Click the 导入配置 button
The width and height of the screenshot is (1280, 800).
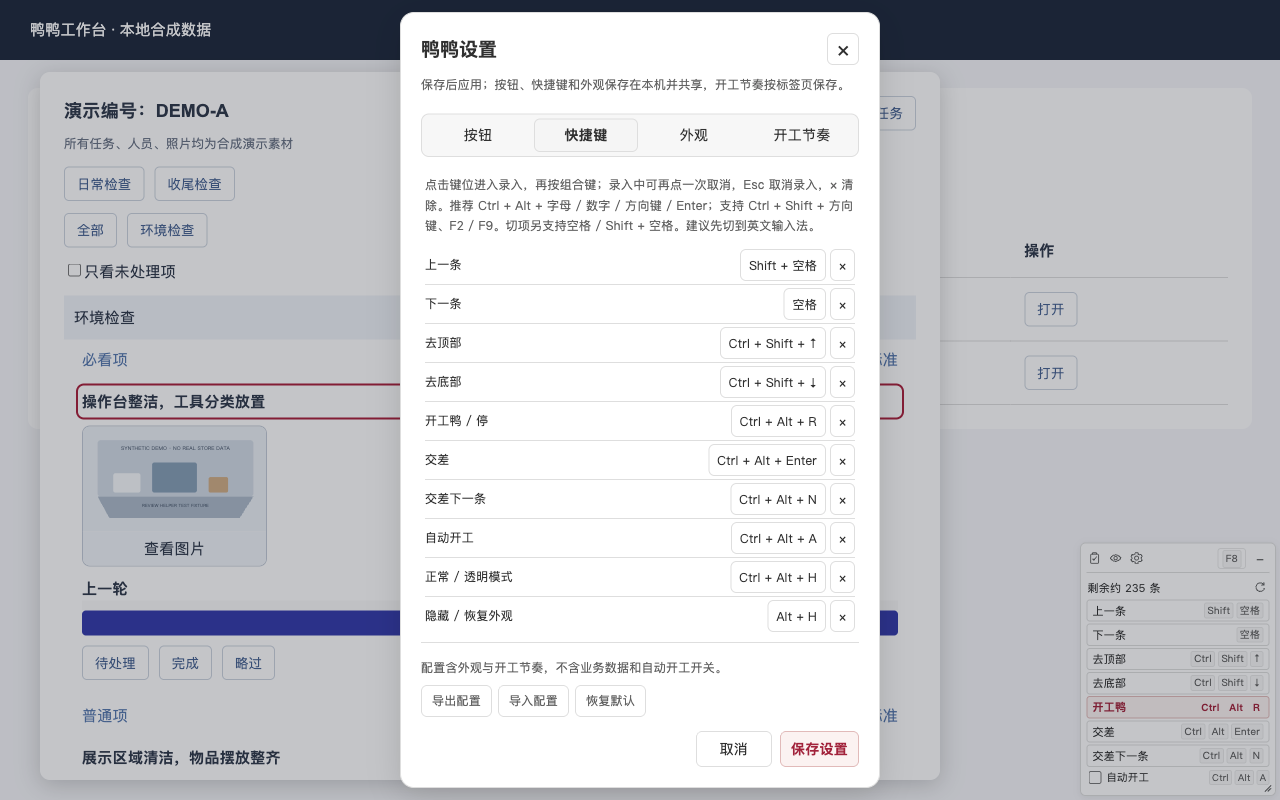533,701
